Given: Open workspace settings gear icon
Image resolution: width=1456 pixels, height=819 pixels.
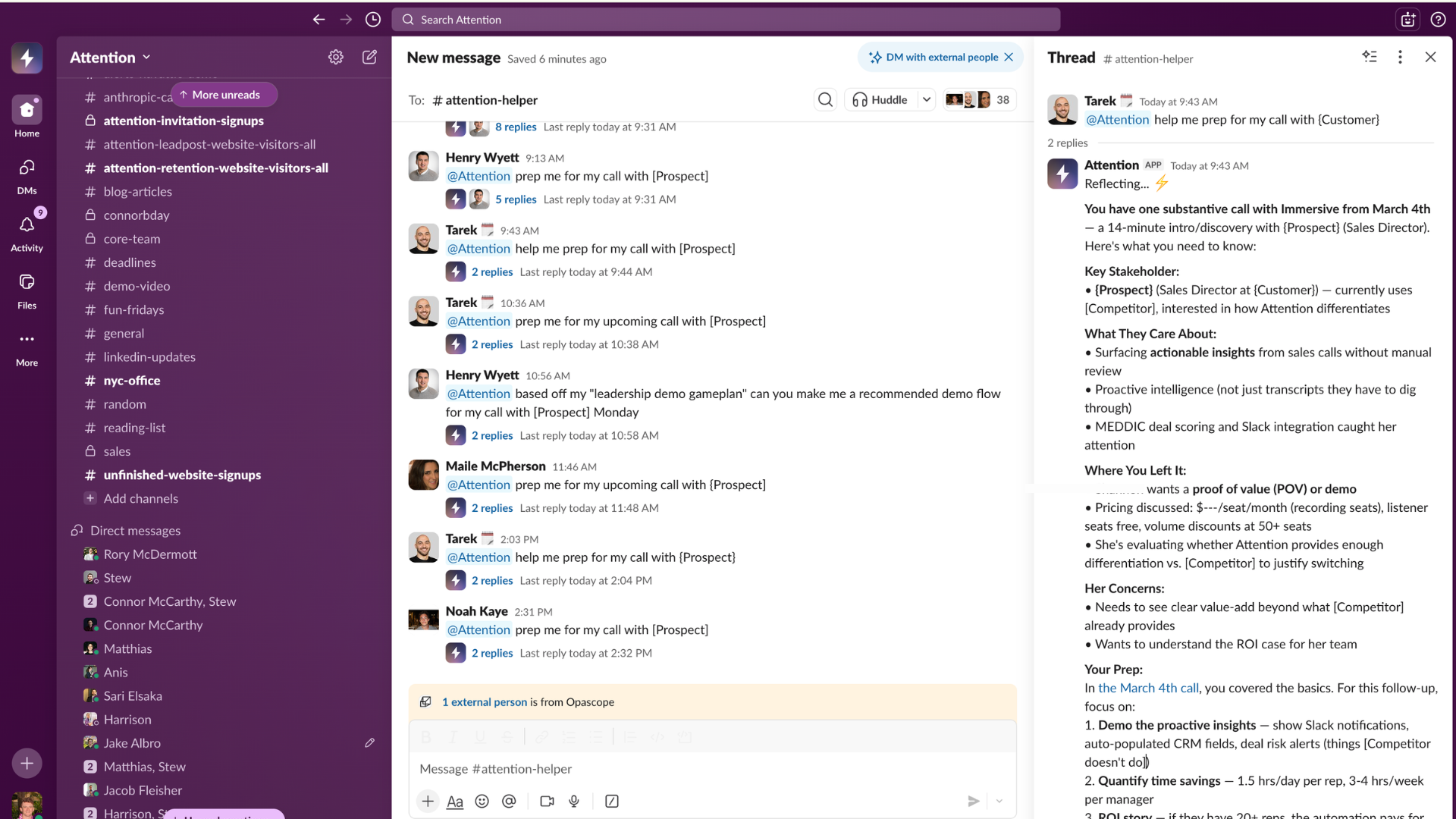Looking at the screenshot, I should coord(336,57).
